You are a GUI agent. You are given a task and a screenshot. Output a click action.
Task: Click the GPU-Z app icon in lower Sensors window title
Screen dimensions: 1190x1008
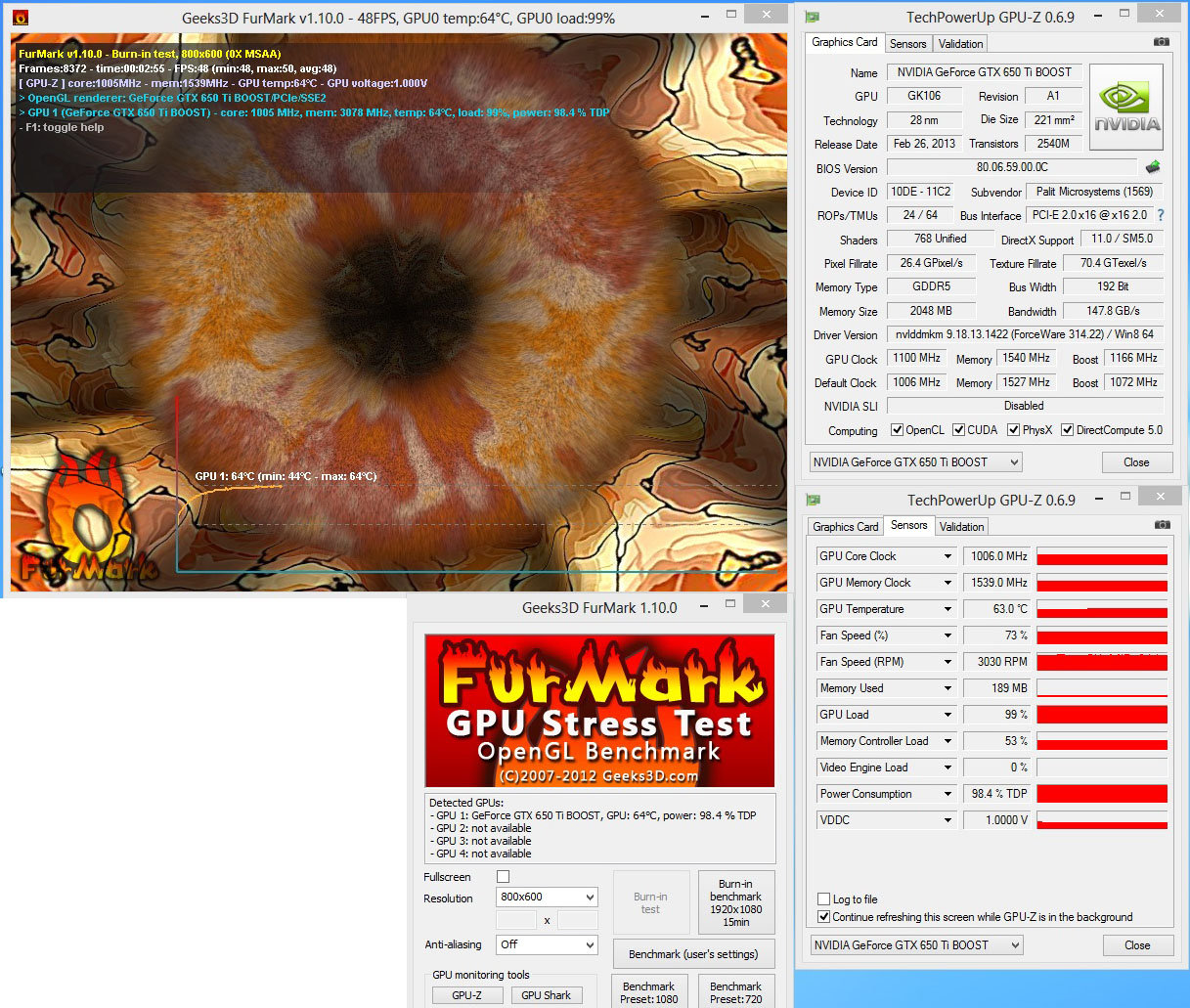(813, 501)
